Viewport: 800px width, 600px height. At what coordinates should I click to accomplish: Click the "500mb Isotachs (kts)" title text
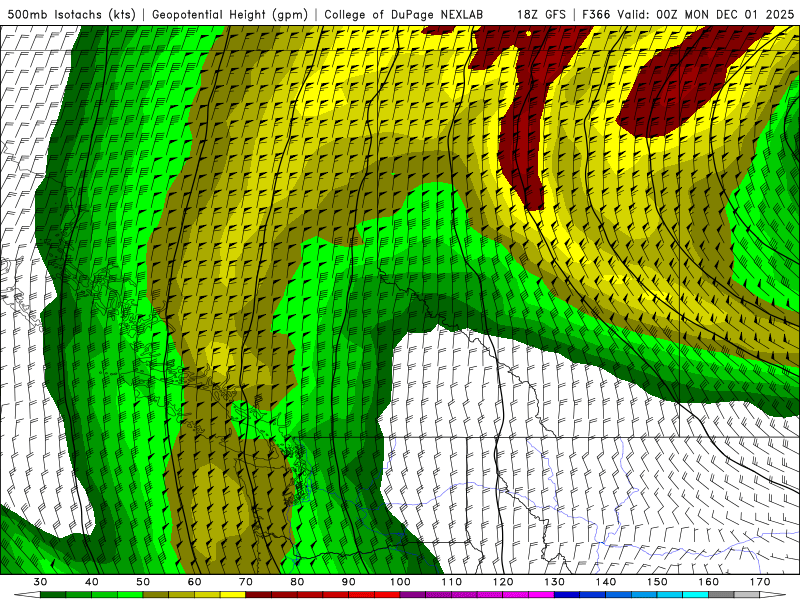point(72,14)
